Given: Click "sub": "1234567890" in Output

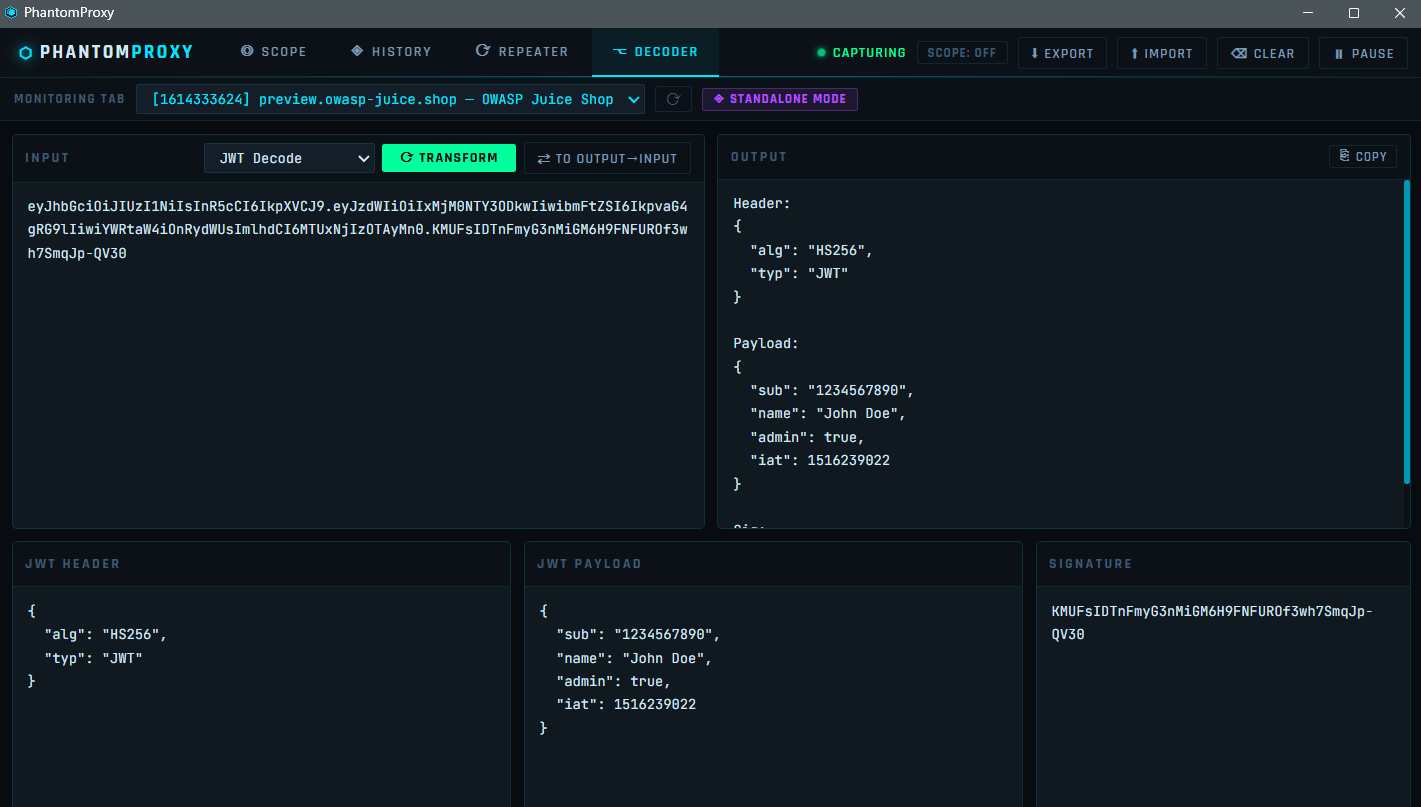Looking at the screenshot, I should 832,390.
